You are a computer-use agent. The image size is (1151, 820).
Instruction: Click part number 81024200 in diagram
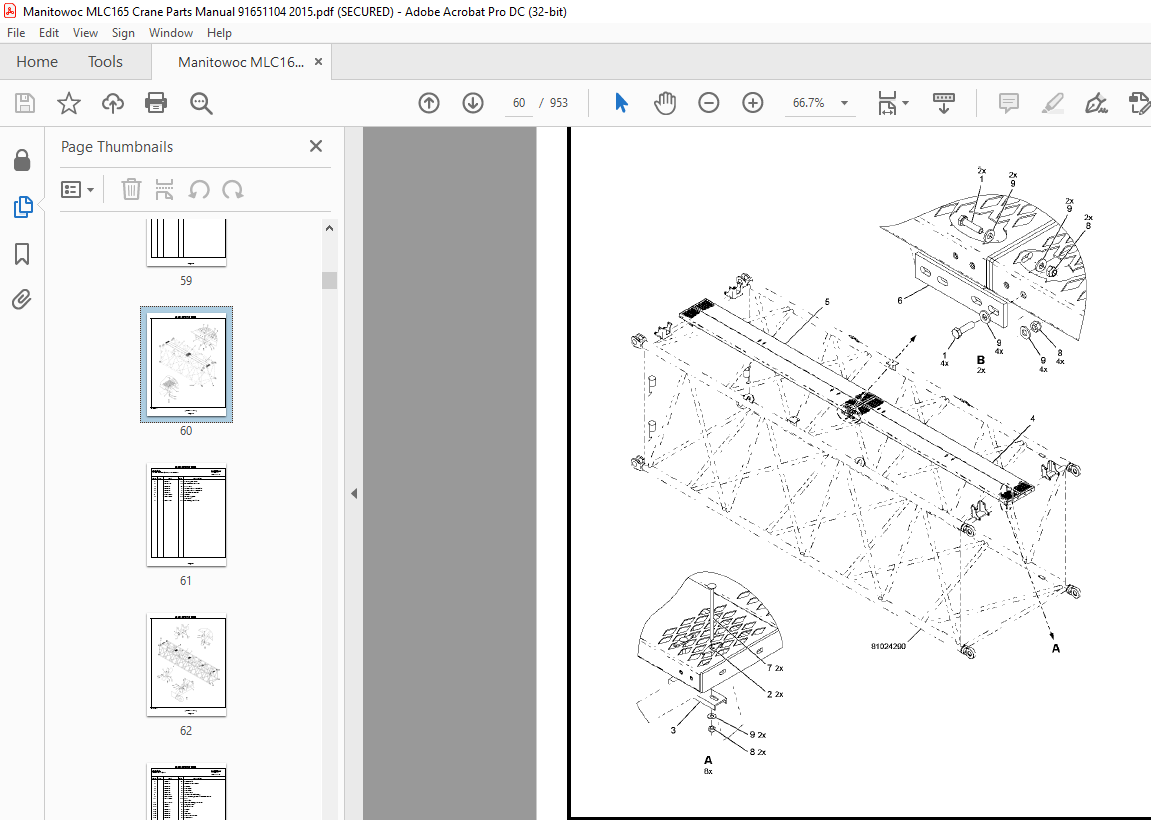point(888,646)
